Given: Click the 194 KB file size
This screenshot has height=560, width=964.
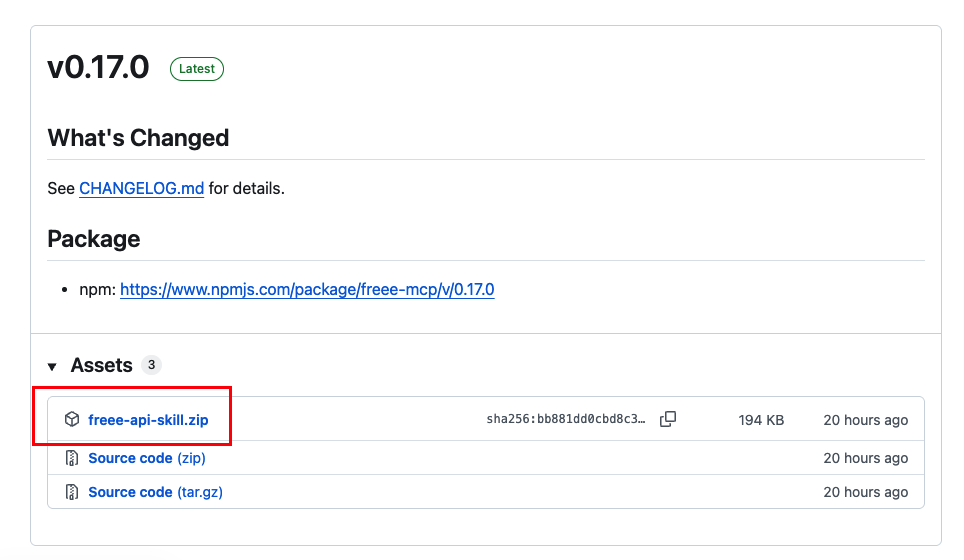Looking at the screenshot, I should (761, 420).
